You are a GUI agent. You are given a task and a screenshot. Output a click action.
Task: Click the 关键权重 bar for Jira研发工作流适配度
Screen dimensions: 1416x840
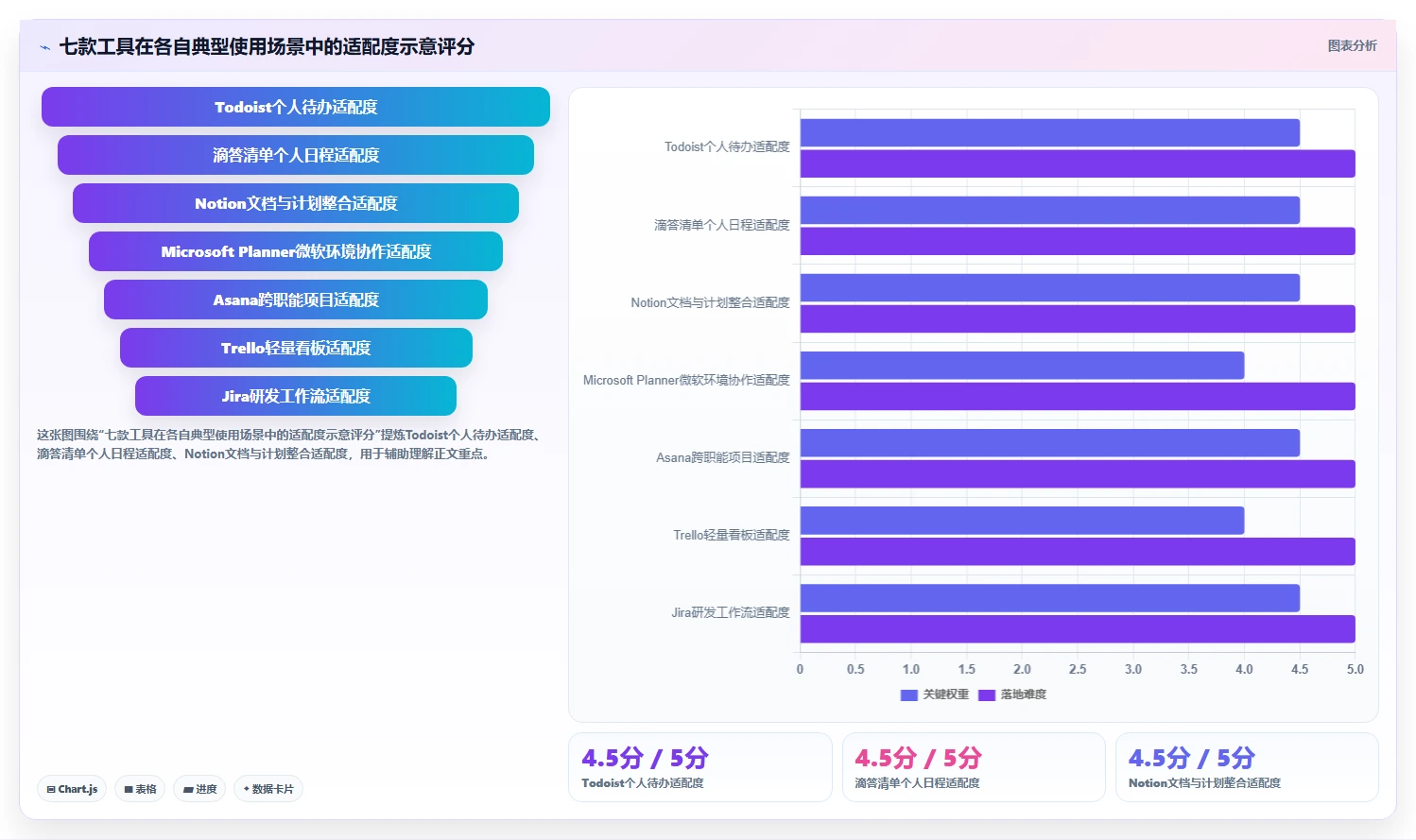tap(1050, 597)
